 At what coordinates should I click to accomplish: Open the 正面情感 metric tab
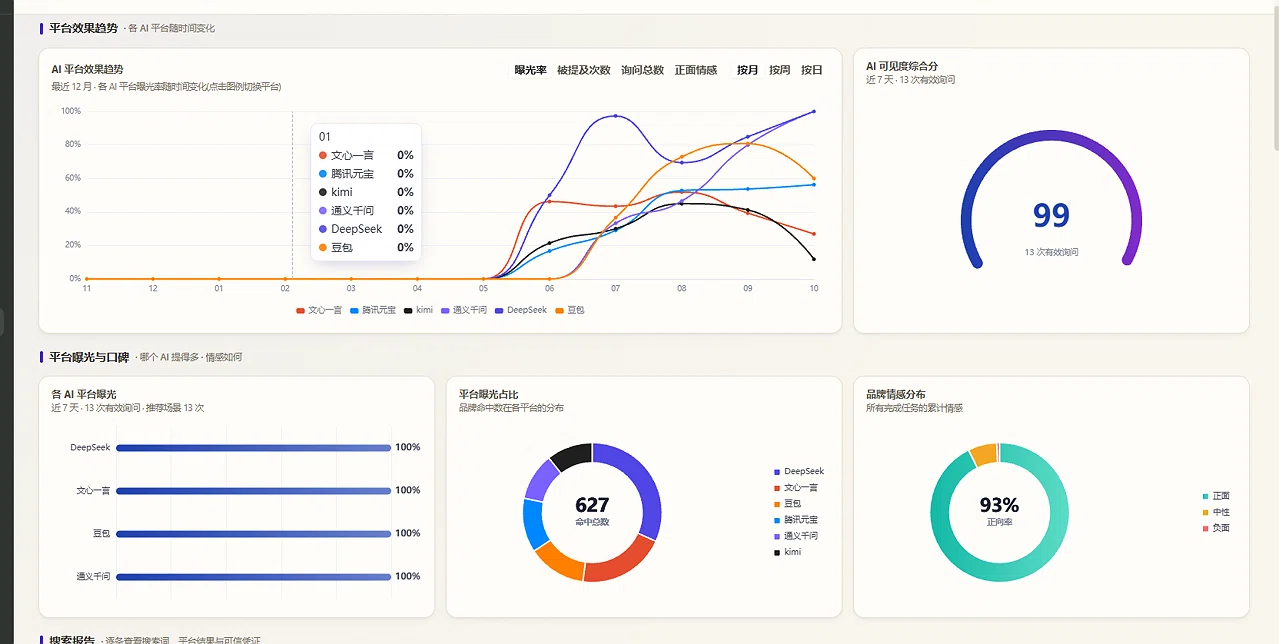click(696, 70)
